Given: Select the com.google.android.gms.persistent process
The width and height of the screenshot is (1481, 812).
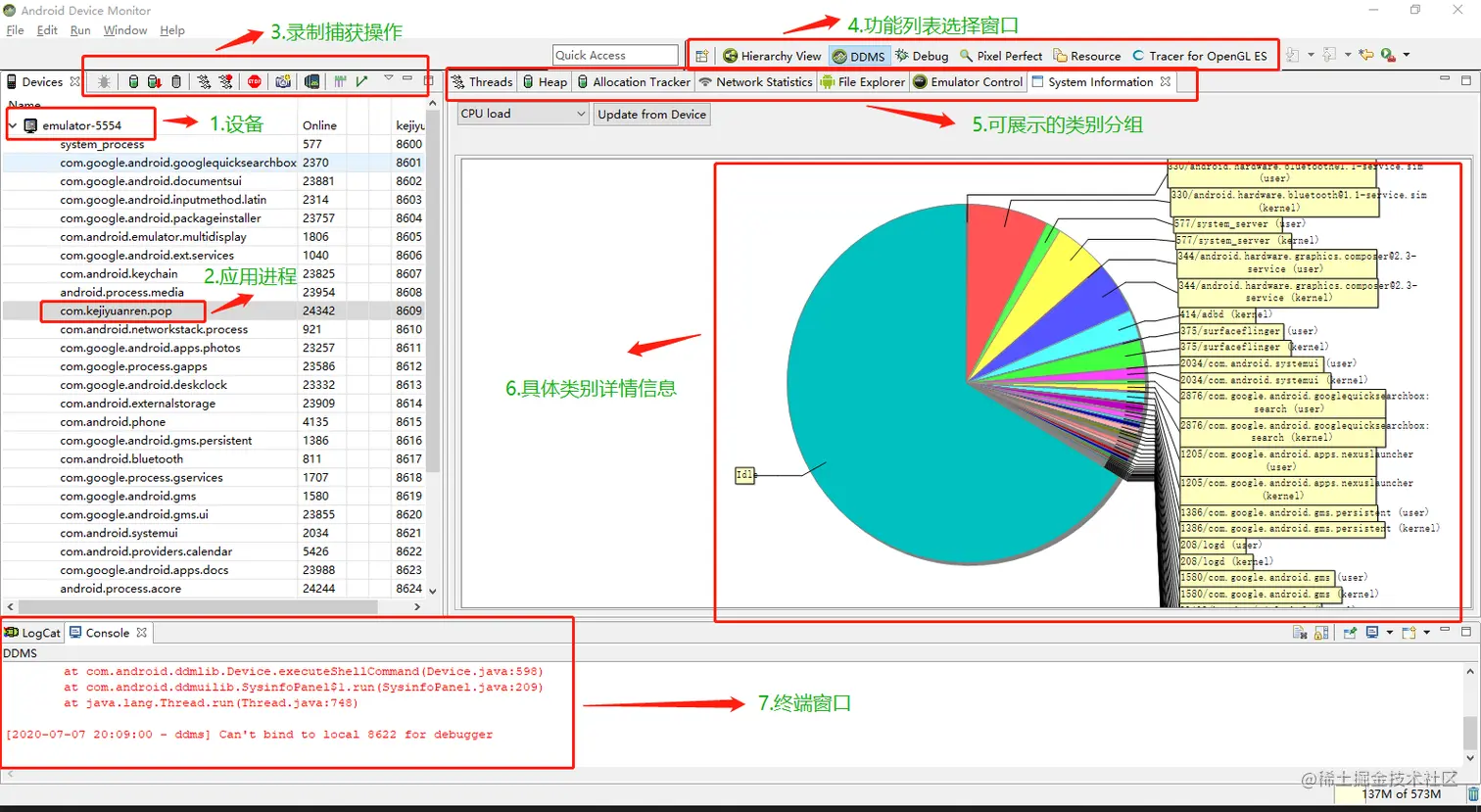Looking at the screenshot, I should point(215,441).
